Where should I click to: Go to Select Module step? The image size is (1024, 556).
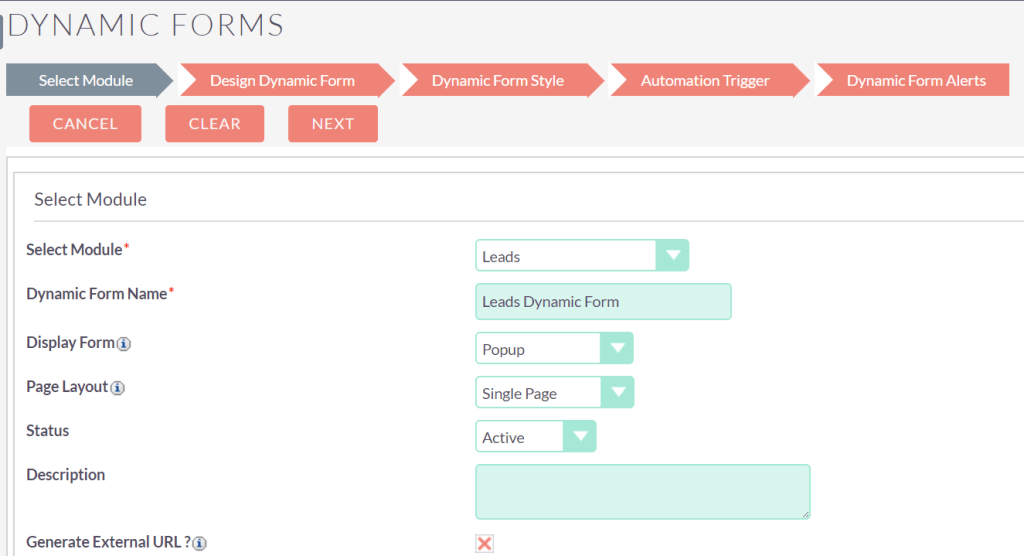click(x=86, y=80)
